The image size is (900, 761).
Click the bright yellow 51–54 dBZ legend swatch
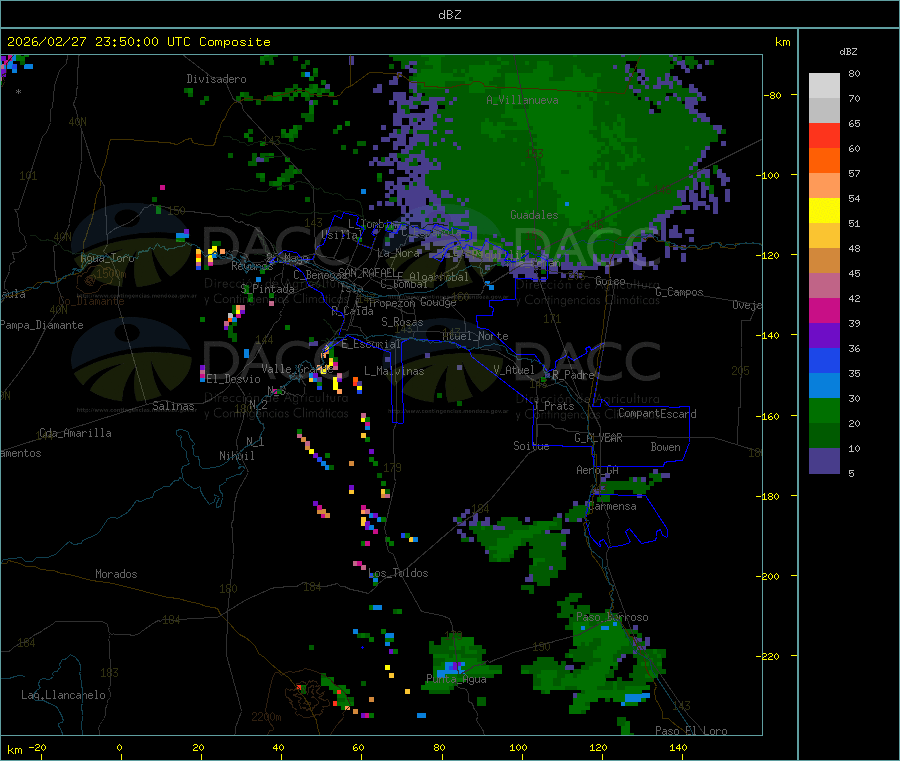click(824, 211)
